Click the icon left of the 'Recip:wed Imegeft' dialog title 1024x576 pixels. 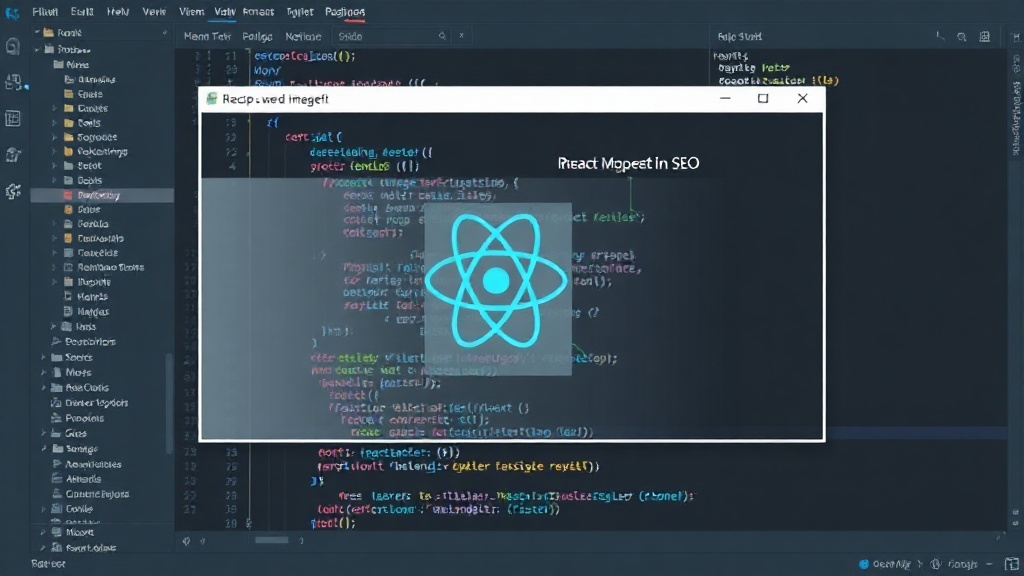pyautogui.click(x=211, y=99)
